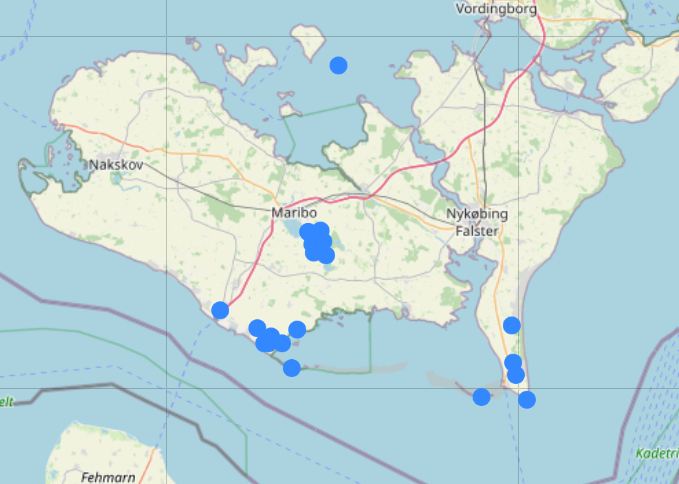Select the easternmost marker in Lolland's south coast group
The image size is (679, 484).
point(297,329)
